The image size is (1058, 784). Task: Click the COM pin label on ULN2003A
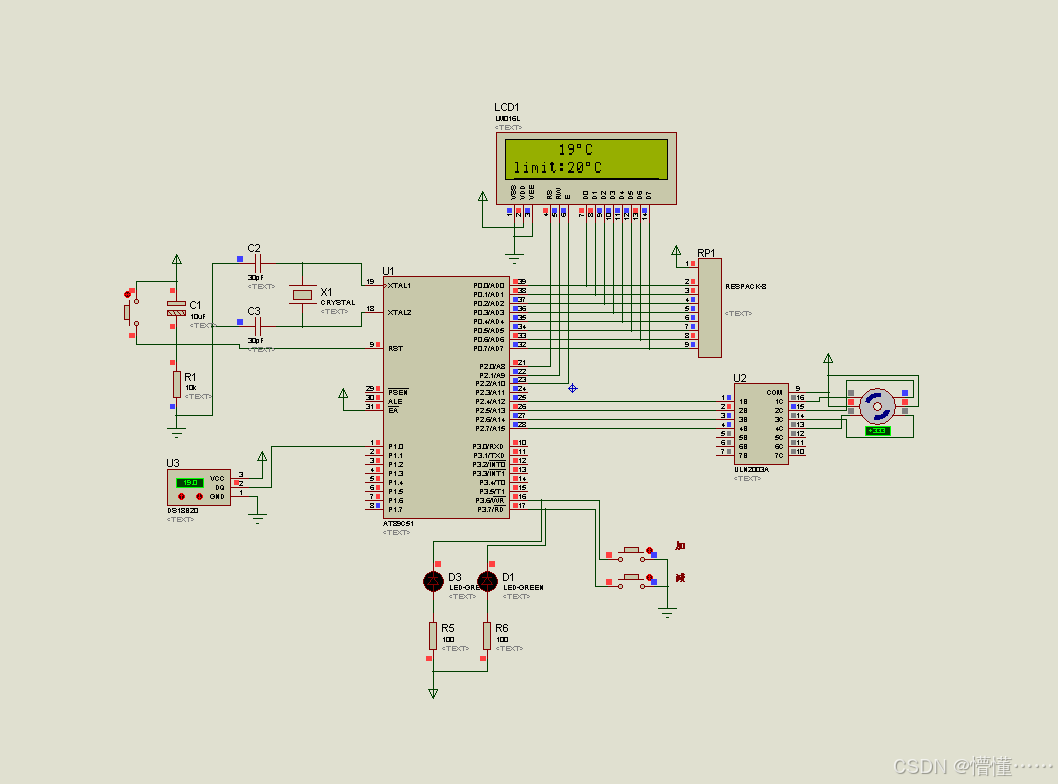click(774, 392)
